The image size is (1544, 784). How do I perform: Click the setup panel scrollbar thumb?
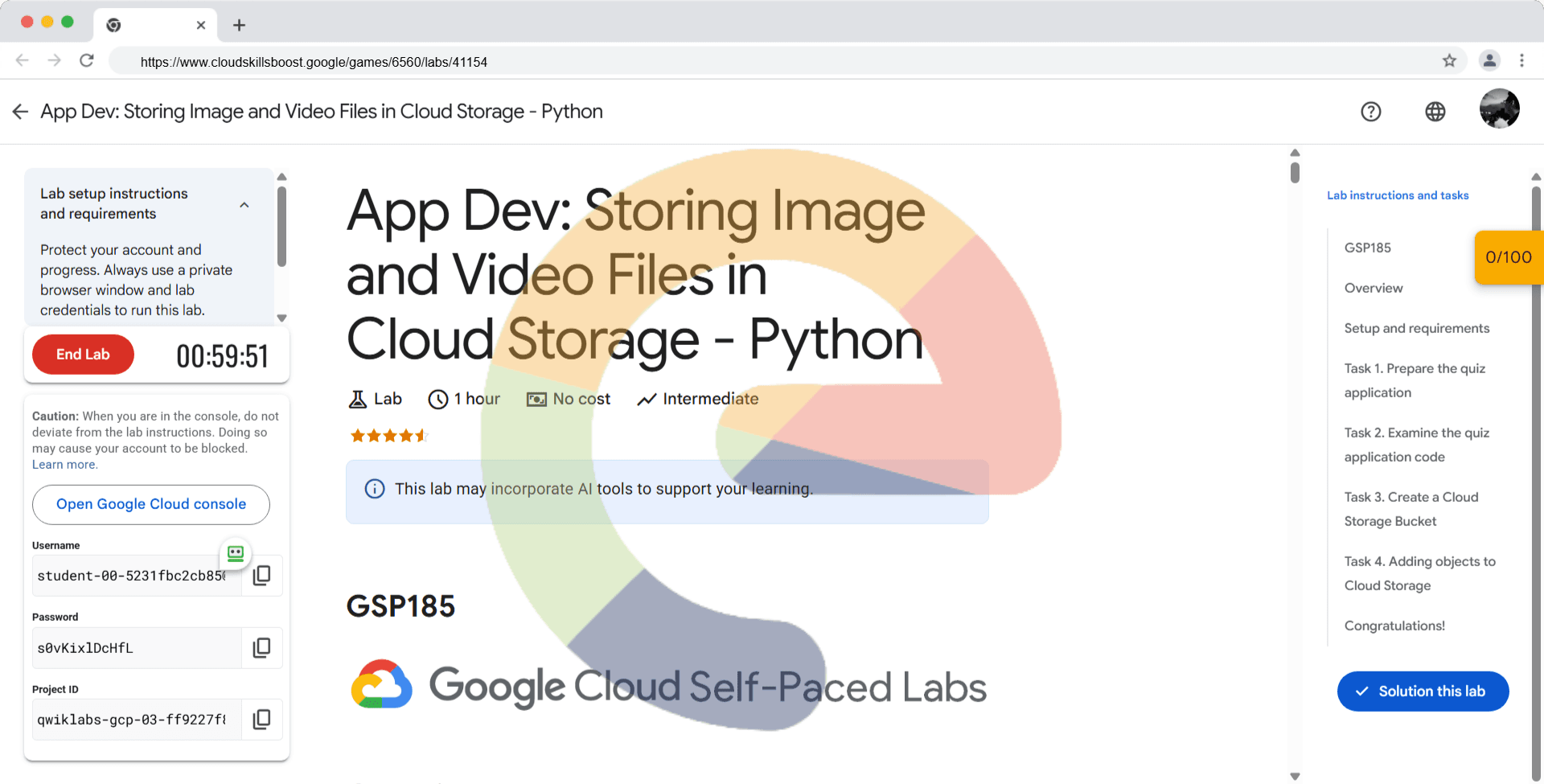(x=281, y=227)
